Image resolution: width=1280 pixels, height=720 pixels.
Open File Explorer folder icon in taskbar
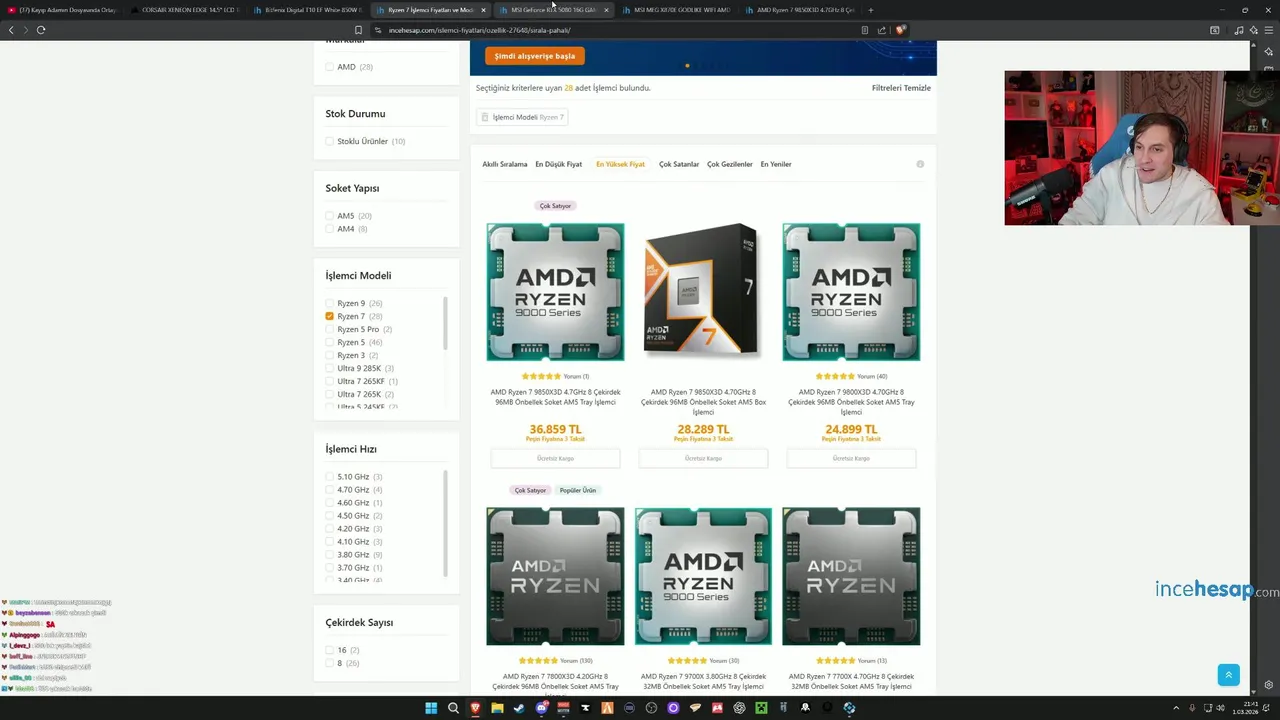(x=497, y=708)
